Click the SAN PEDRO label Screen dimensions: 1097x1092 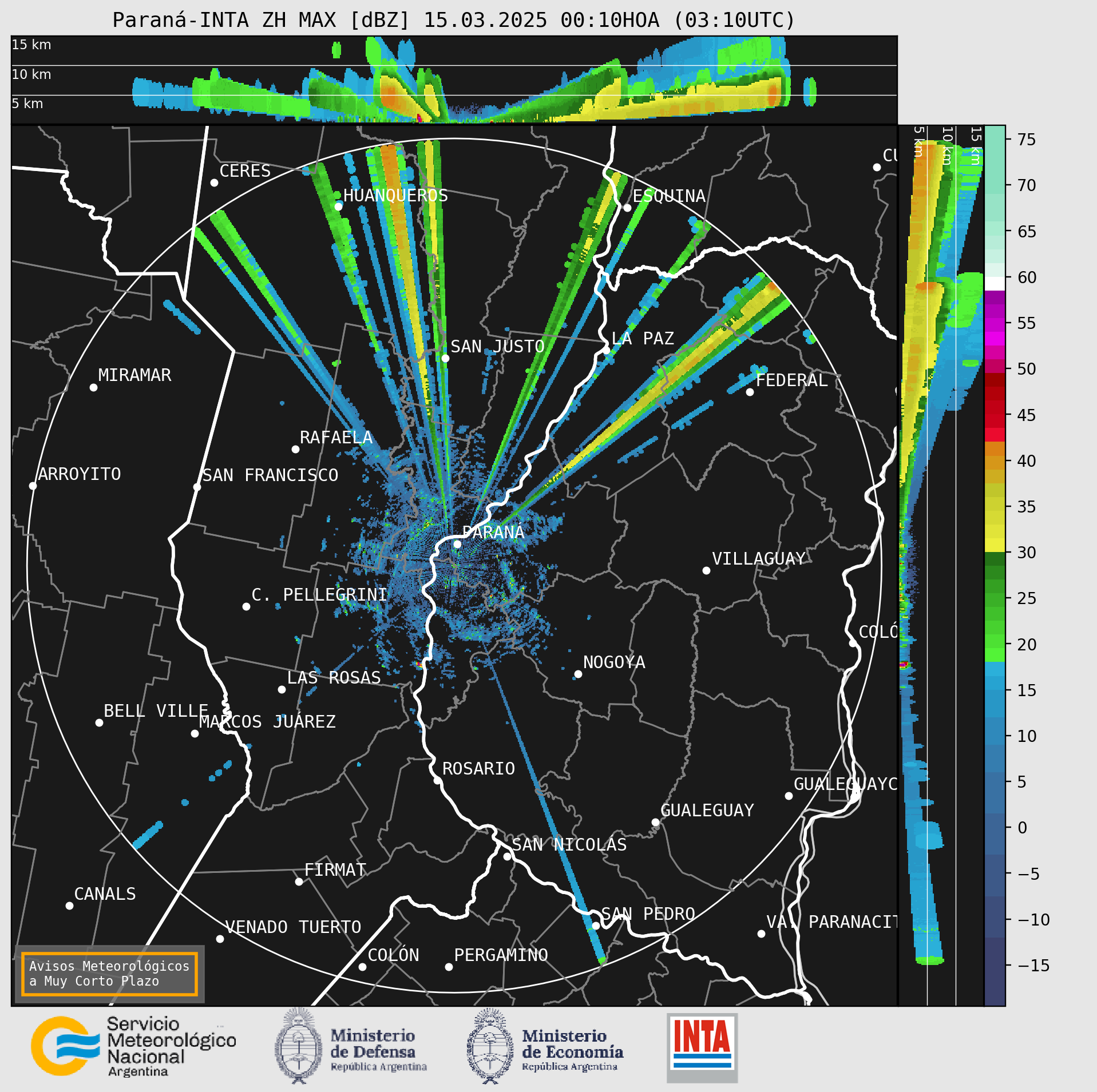648,914
